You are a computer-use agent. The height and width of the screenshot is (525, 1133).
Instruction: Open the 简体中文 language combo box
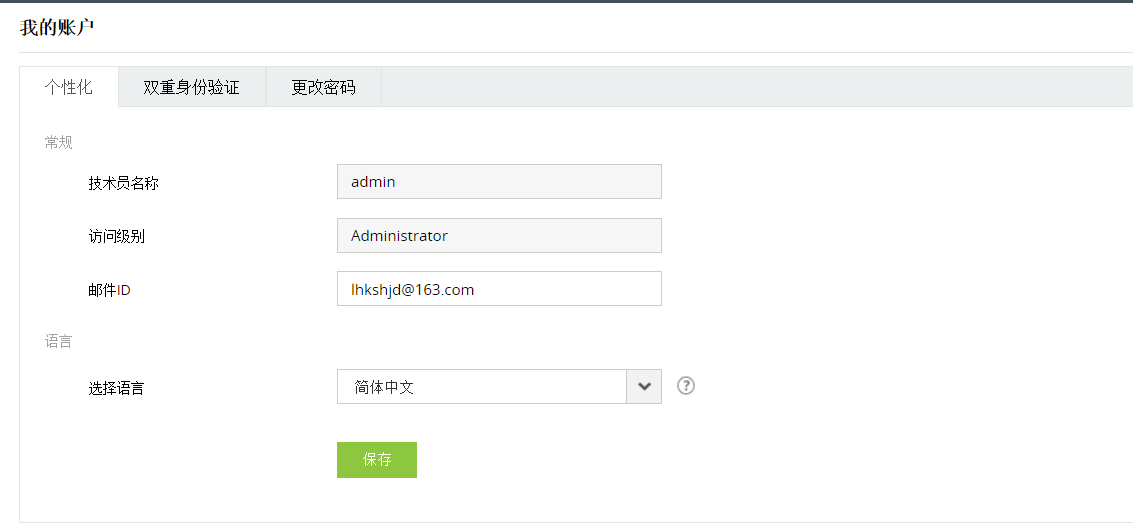(x=482, y=387)
